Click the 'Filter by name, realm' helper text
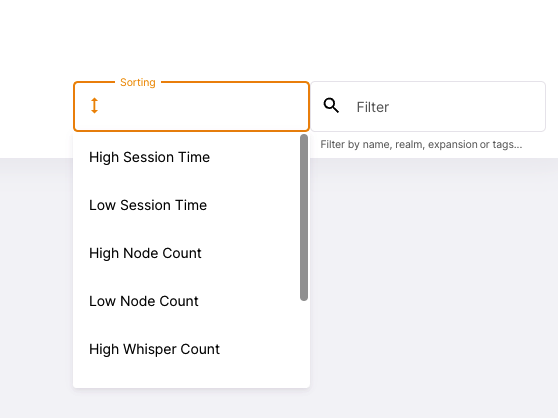The image size is (558, 418). [421, 144]
